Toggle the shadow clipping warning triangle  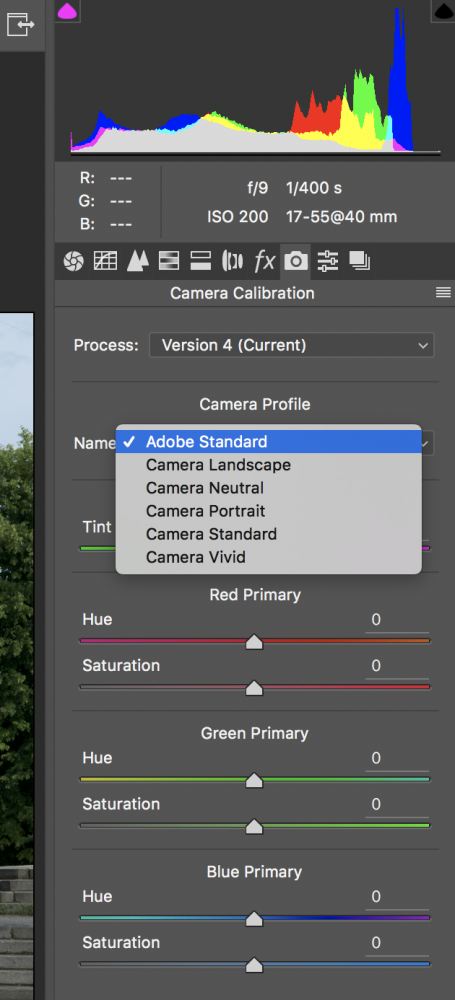[67, 11]
